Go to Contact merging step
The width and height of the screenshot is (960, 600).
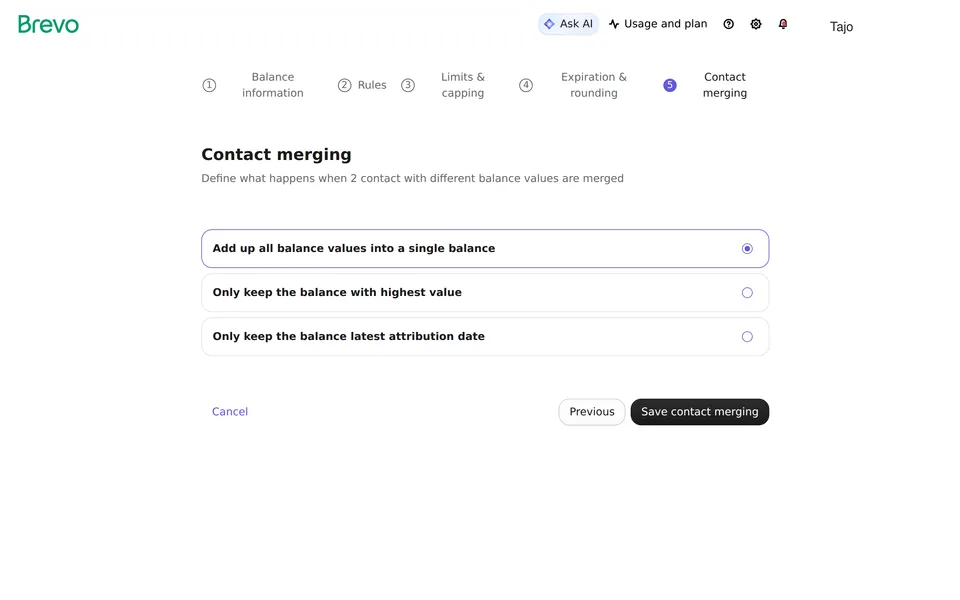coord(725,85)
